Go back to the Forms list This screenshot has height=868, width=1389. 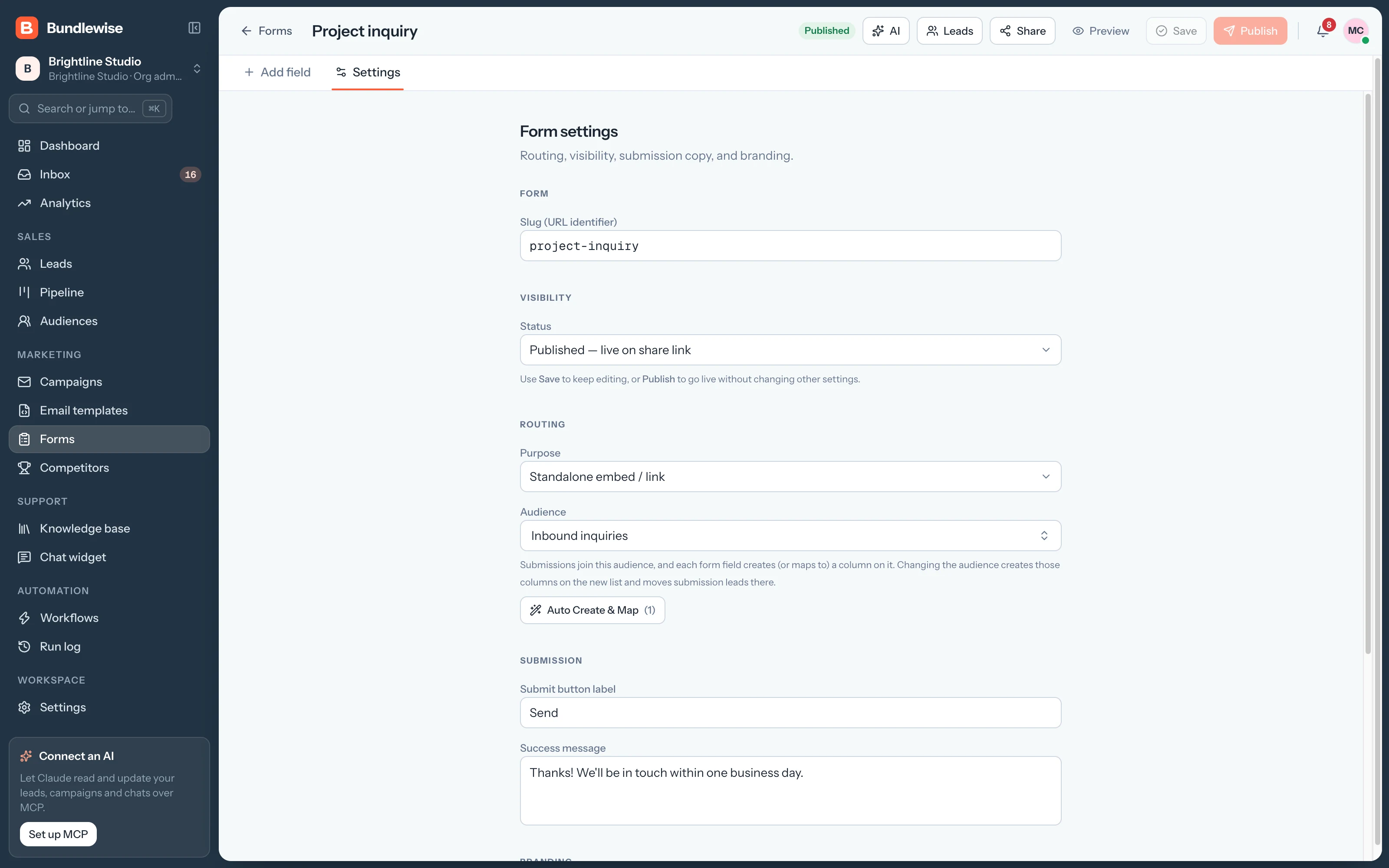267,31
